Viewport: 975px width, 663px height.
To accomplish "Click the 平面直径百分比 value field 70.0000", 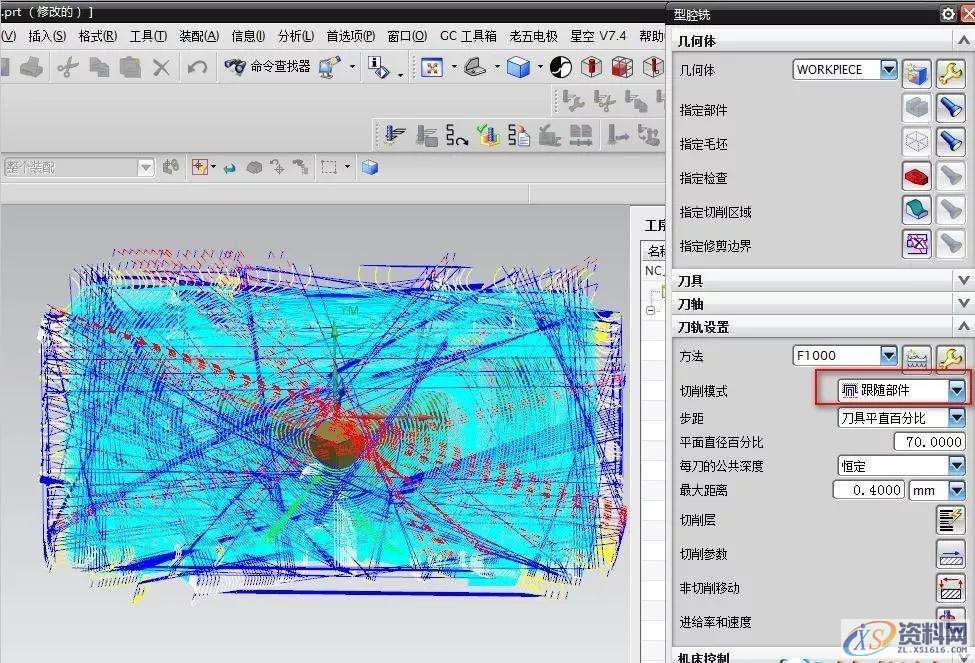I will pos(929,442).
